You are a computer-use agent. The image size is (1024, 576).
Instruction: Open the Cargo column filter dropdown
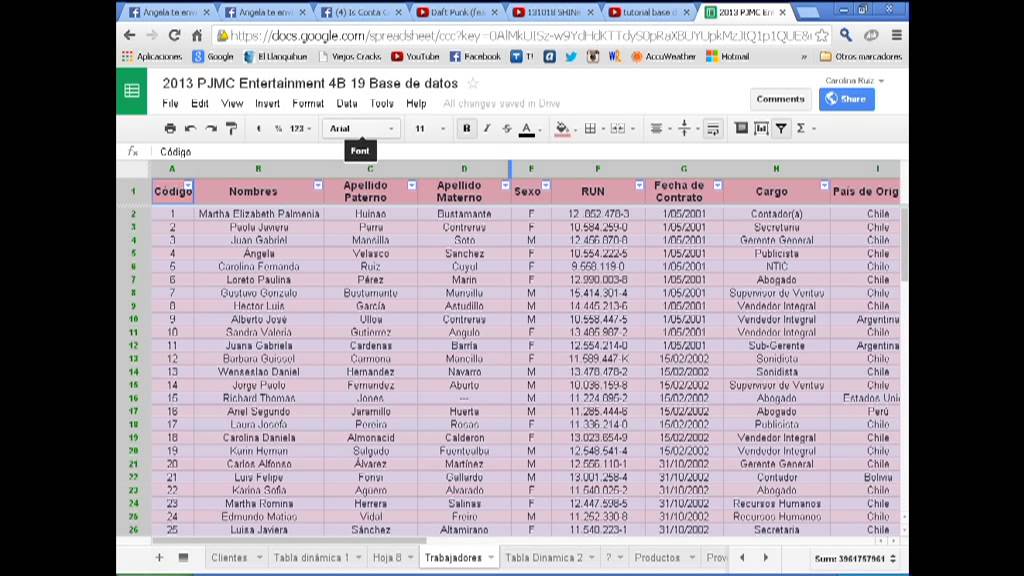[824, 185]
